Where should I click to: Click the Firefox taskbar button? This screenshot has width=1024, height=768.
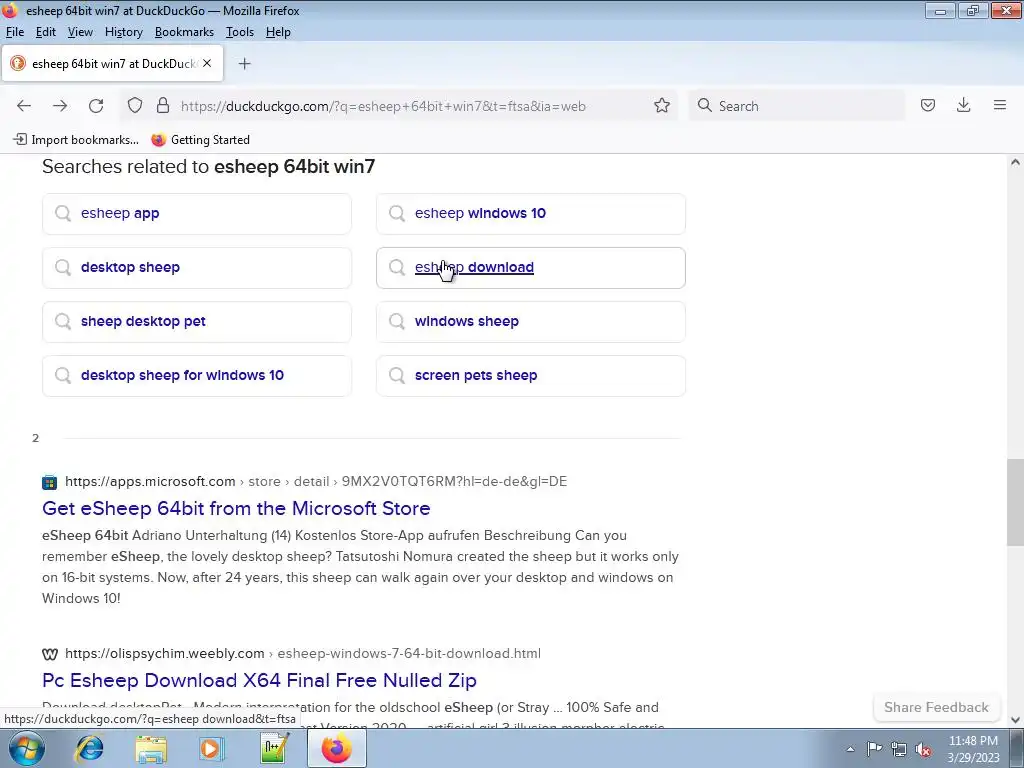[336, 748]
